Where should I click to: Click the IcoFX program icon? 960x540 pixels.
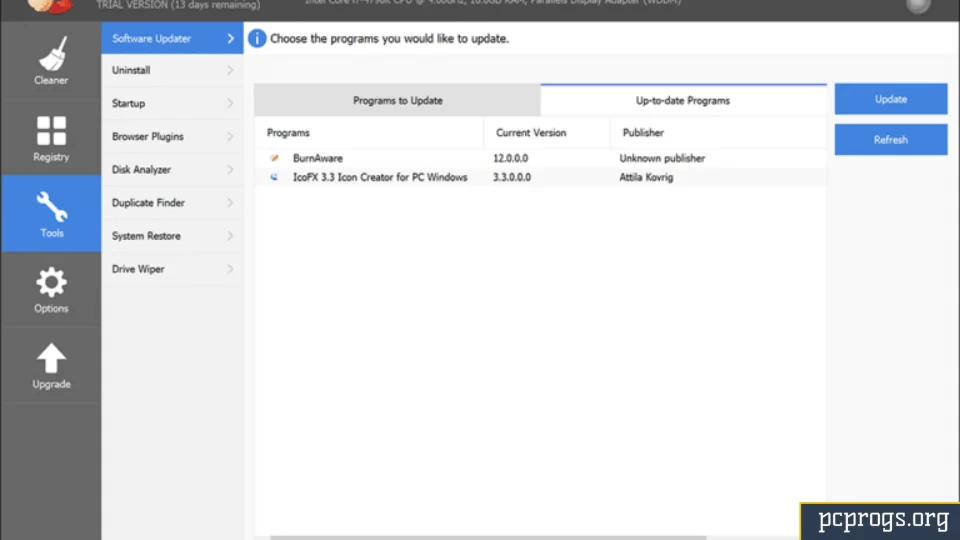click(274, 177)
